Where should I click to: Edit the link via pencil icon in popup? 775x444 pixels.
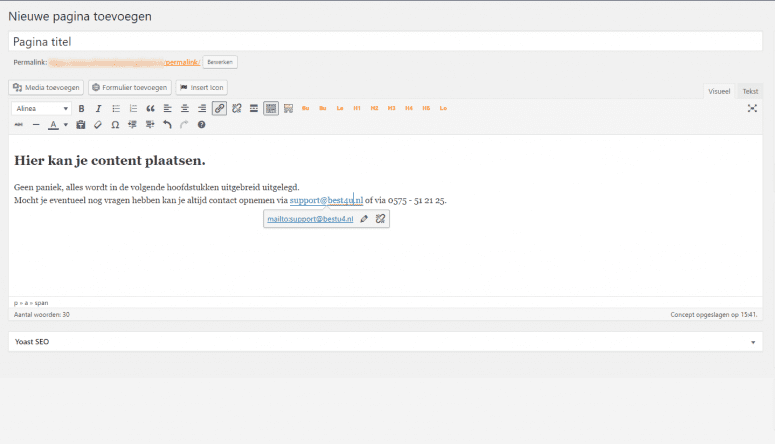click(x=364, y=218)
